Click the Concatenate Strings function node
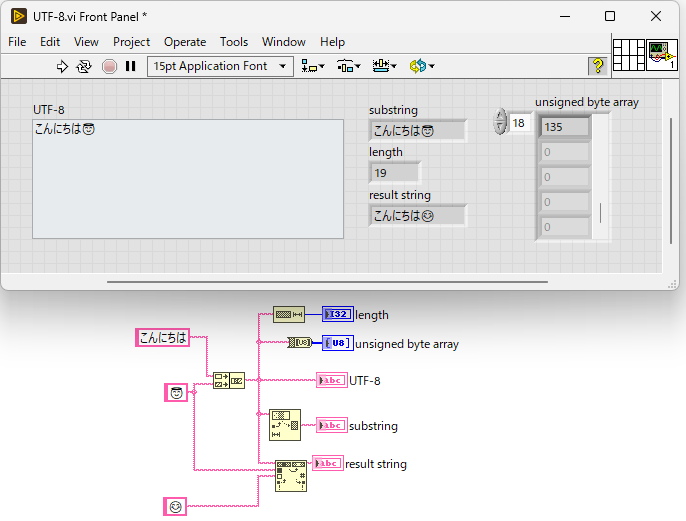686x521 pixels. point(229,380)
